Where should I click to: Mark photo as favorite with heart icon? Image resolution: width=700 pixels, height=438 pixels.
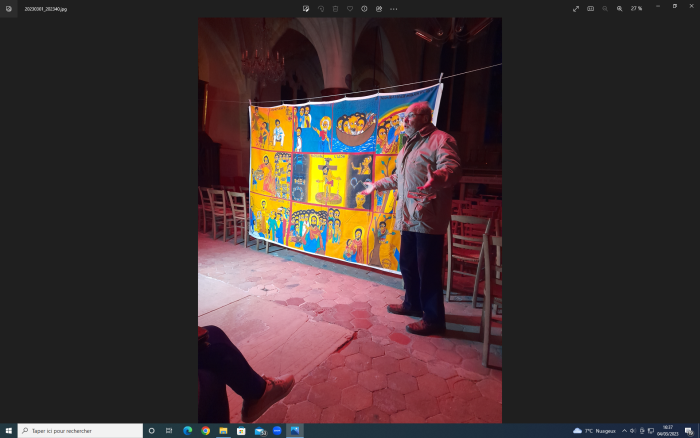click(350, 8)
